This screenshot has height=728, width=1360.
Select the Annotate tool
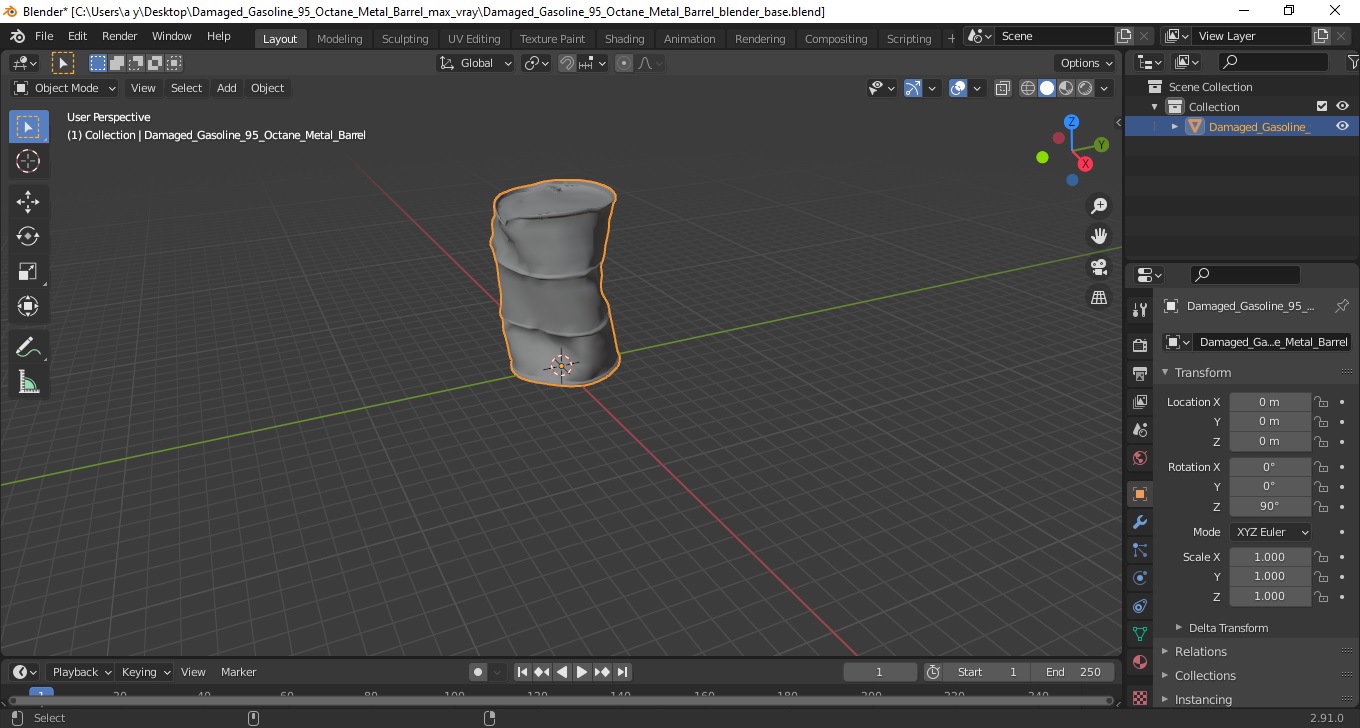click(x=28, y=348)
